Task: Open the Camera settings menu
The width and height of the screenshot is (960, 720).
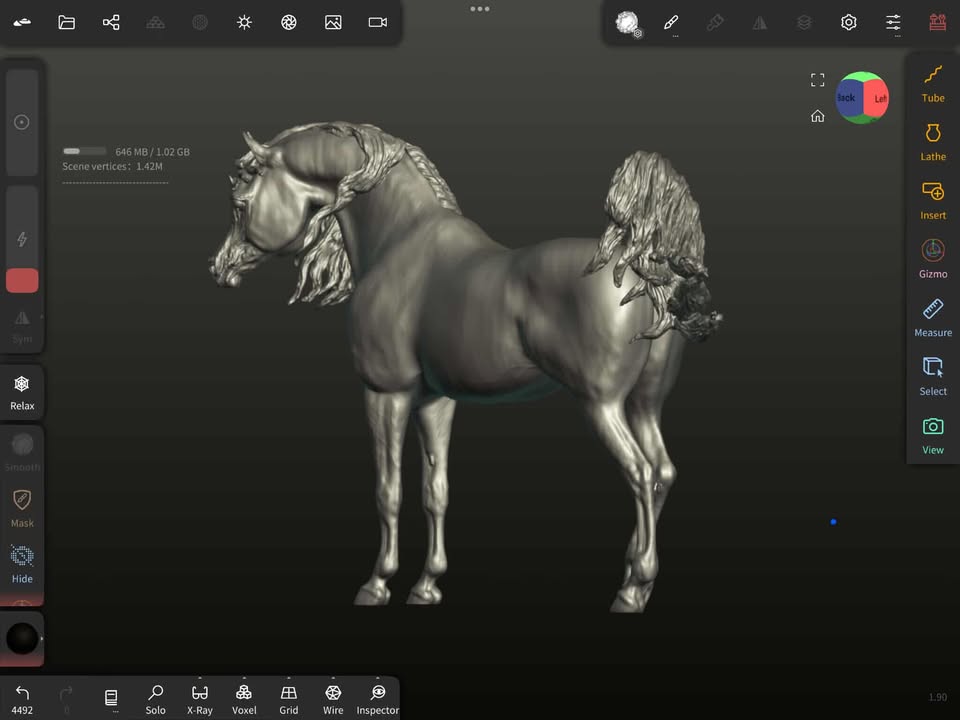Action: pos(377,22)
